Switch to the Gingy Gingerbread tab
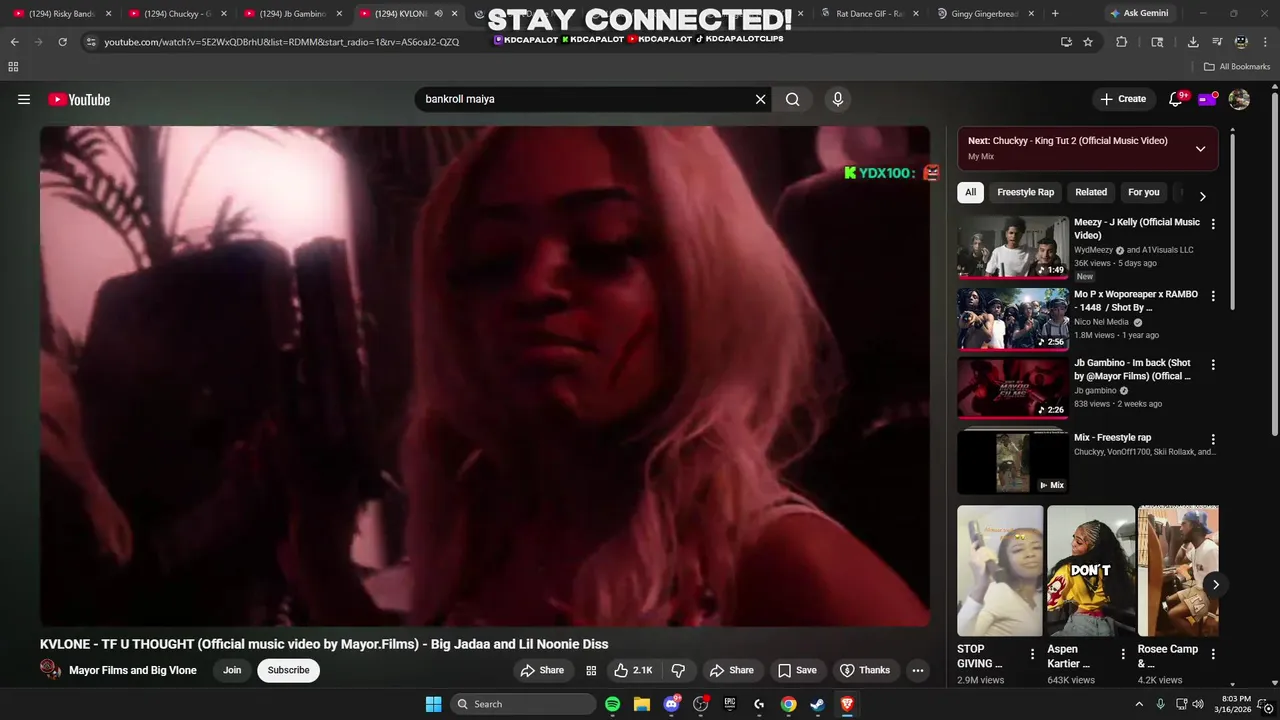 pyautogui.click(x=985, y=14)
